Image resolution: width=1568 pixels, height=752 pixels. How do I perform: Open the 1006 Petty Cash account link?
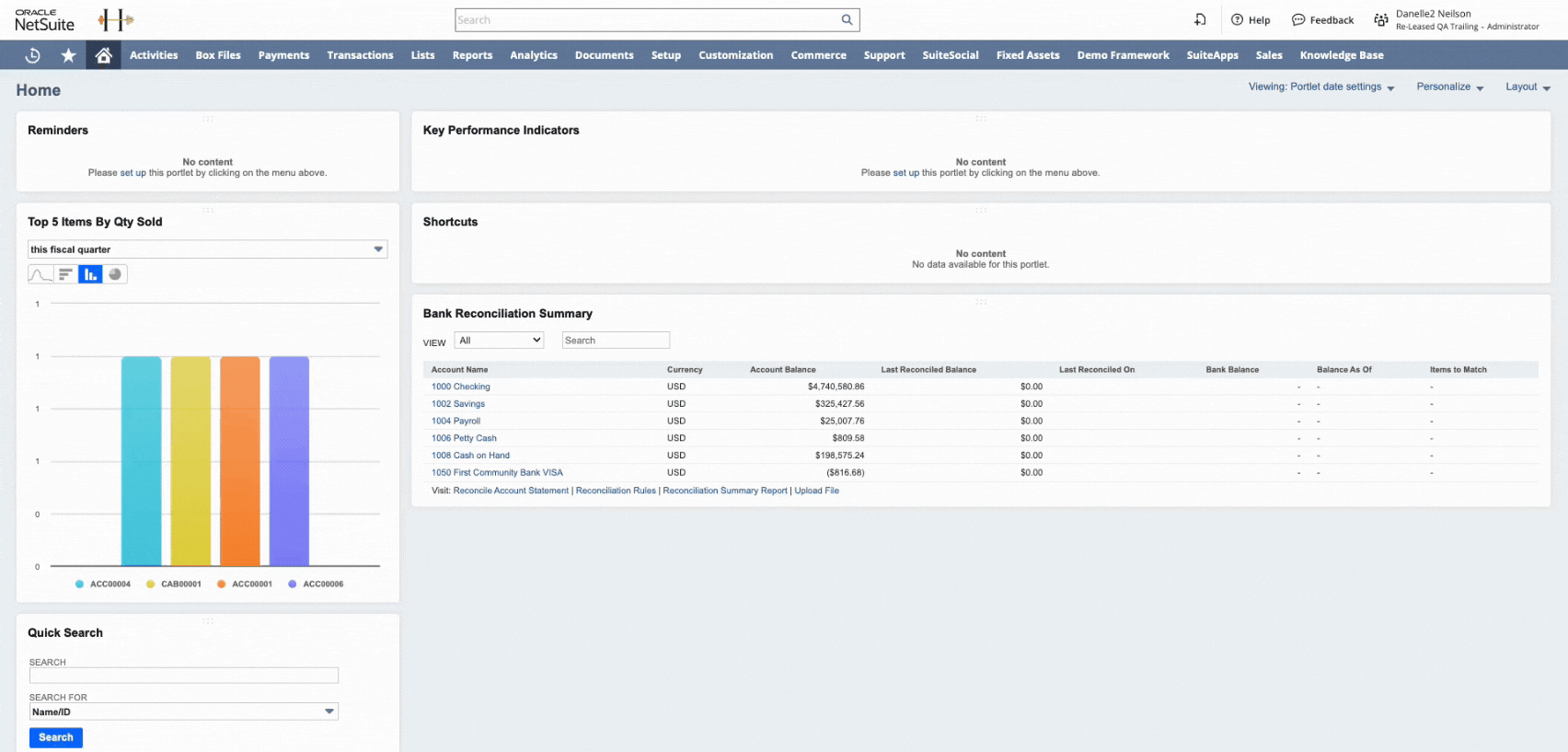[x=464, y=438]
